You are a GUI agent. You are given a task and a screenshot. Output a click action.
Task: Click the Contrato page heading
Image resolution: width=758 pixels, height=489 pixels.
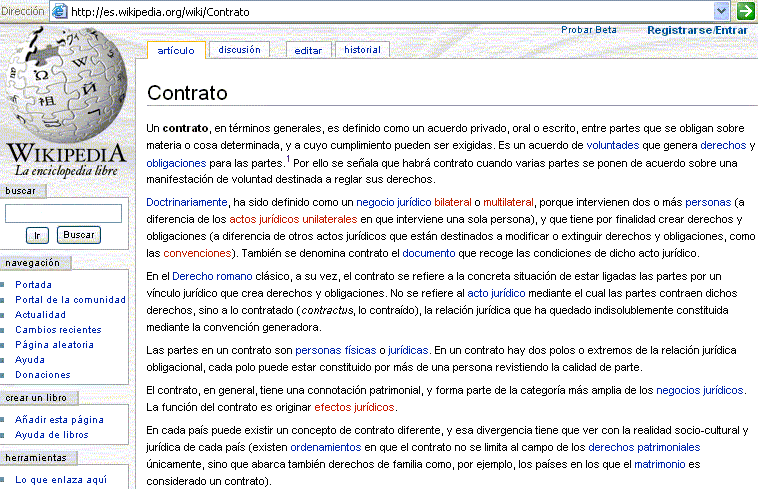click(x=187, y=93)
